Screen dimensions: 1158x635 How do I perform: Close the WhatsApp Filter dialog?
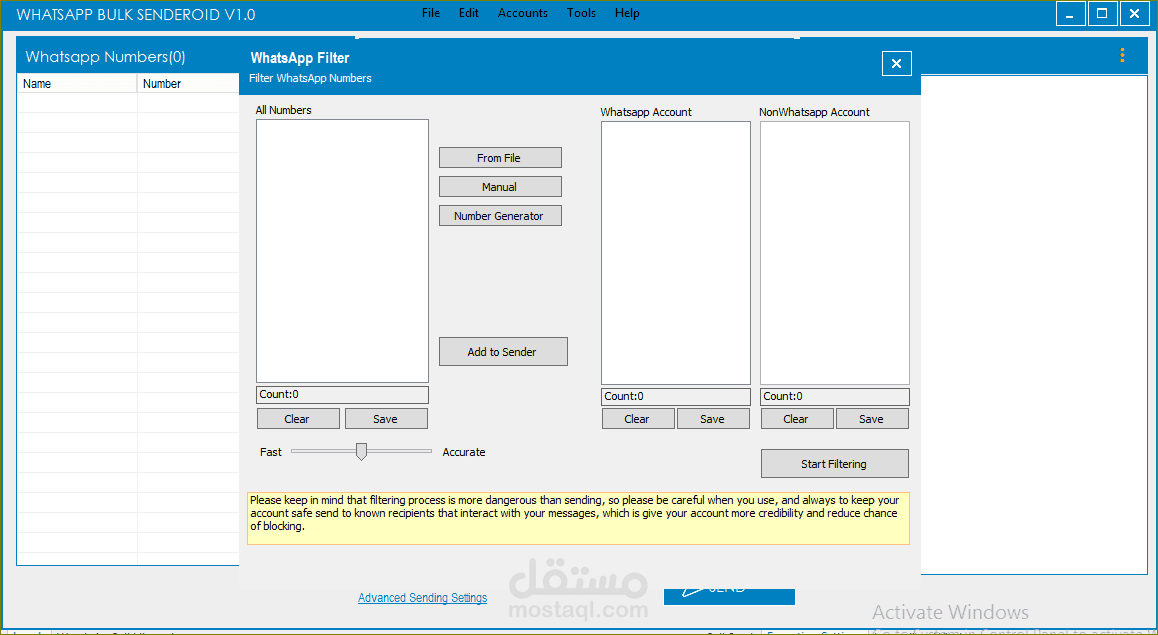[x=897, y=64]
